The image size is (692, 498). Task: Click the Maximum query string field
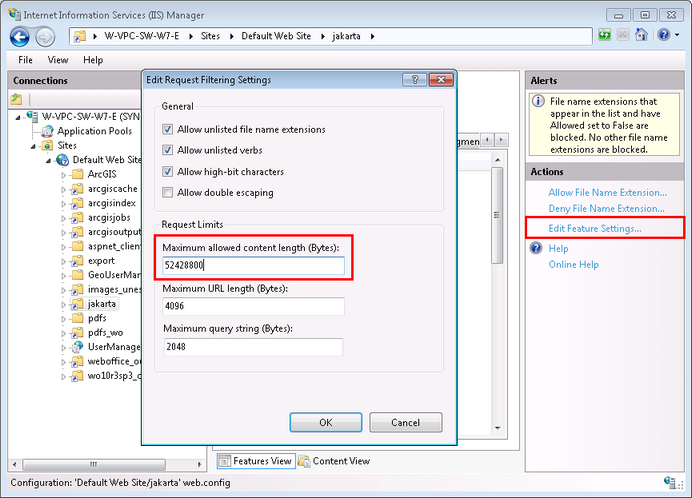(x=253, y=347)
